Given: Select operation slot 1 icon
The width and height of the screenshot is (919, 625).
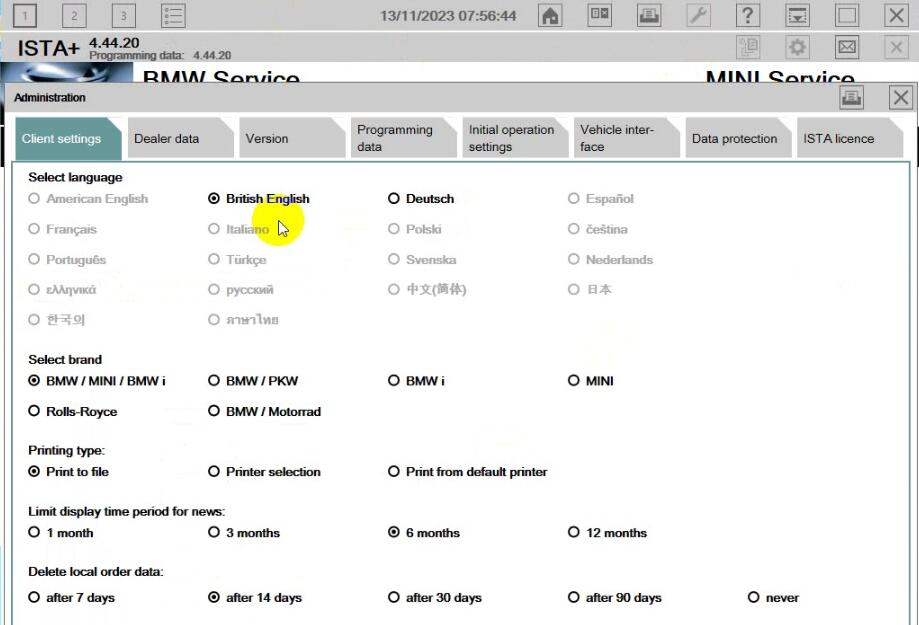Looking at the screenshot, I should tap(25, 15).
